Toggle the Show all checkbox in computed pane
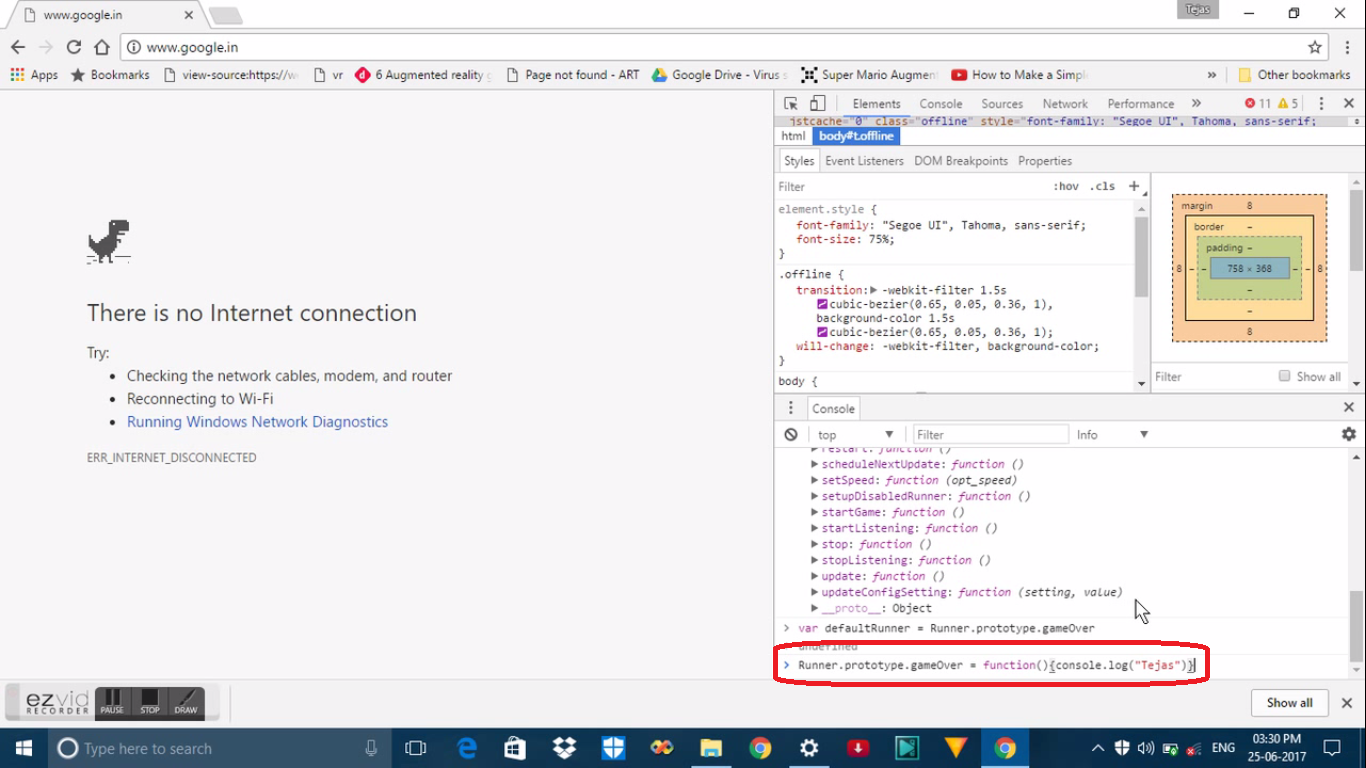 [x=1284, y=376]
